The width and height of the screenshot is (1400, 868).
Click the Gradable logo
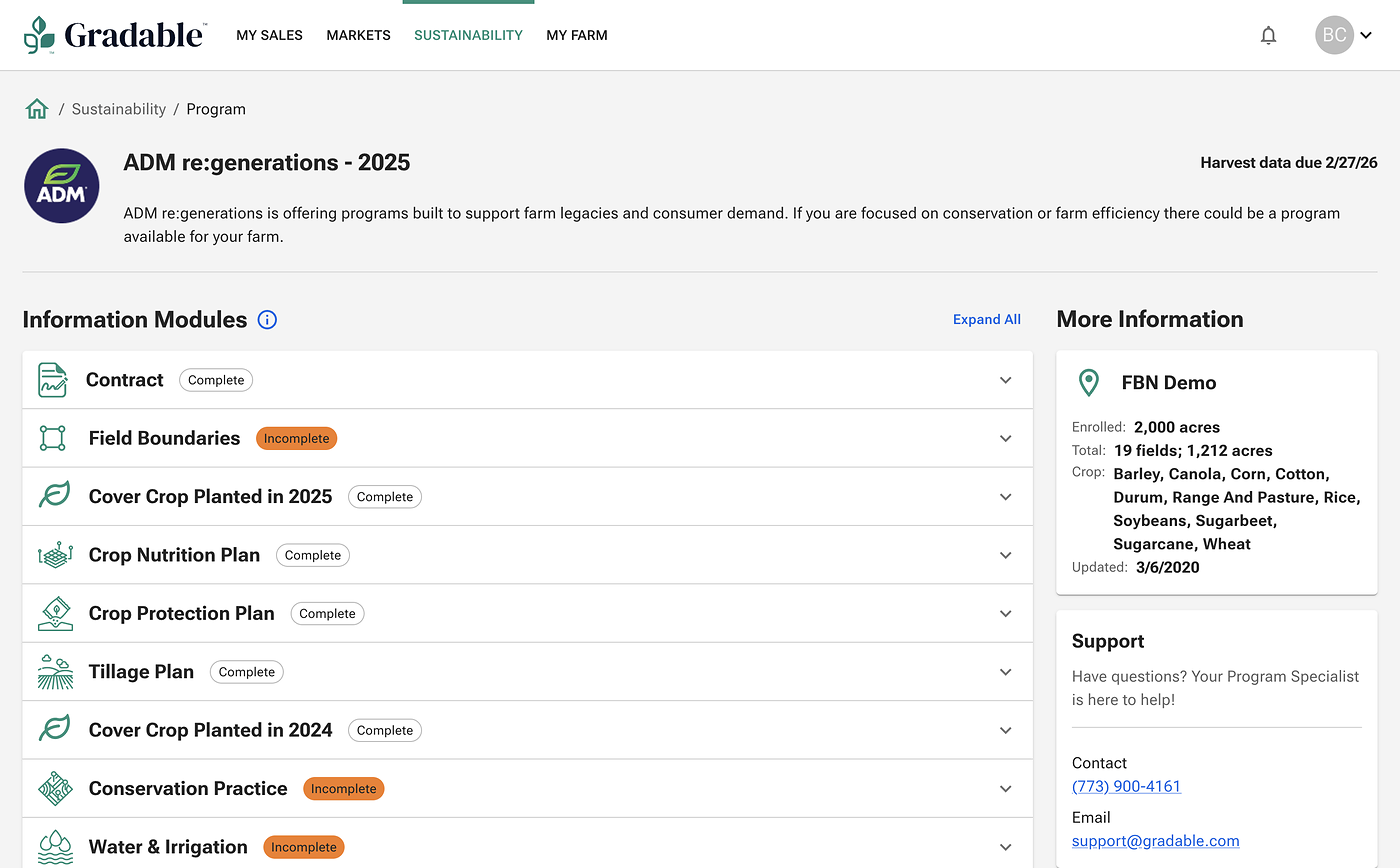(x=114, y=35)
